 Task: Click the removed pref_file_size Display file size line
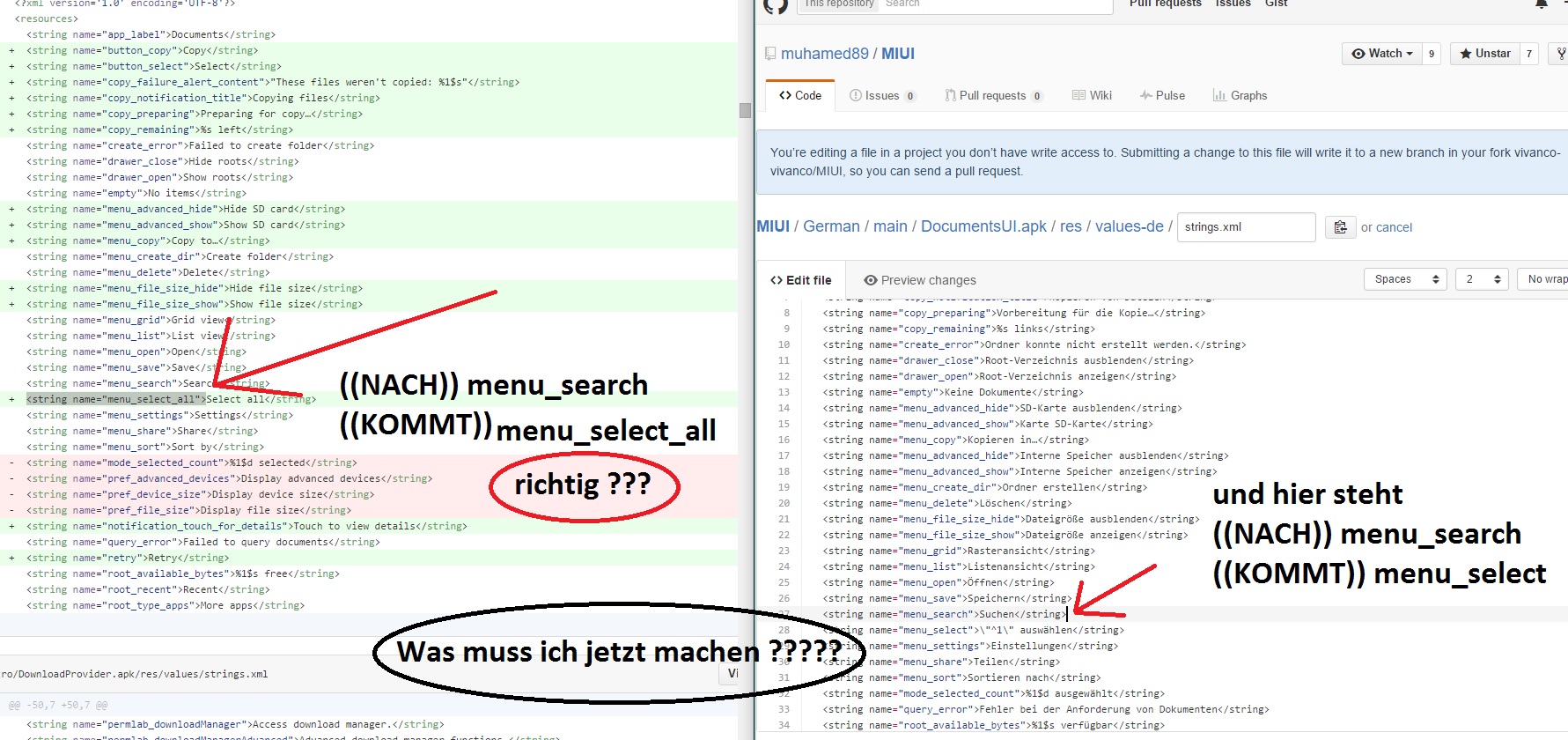(188, 510)
